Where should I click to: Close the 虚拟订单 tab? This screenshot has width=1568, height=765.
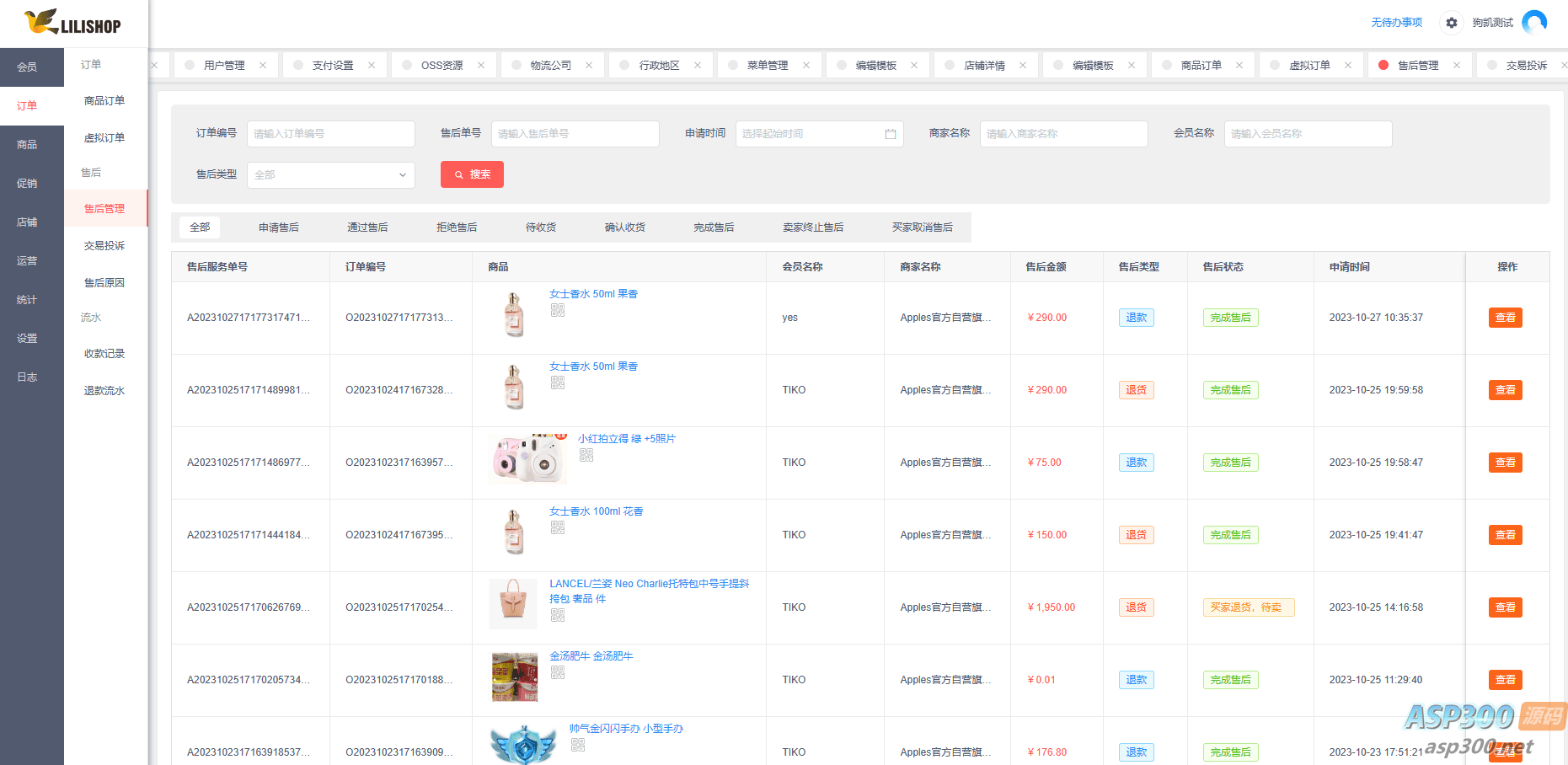point(1348,65)
